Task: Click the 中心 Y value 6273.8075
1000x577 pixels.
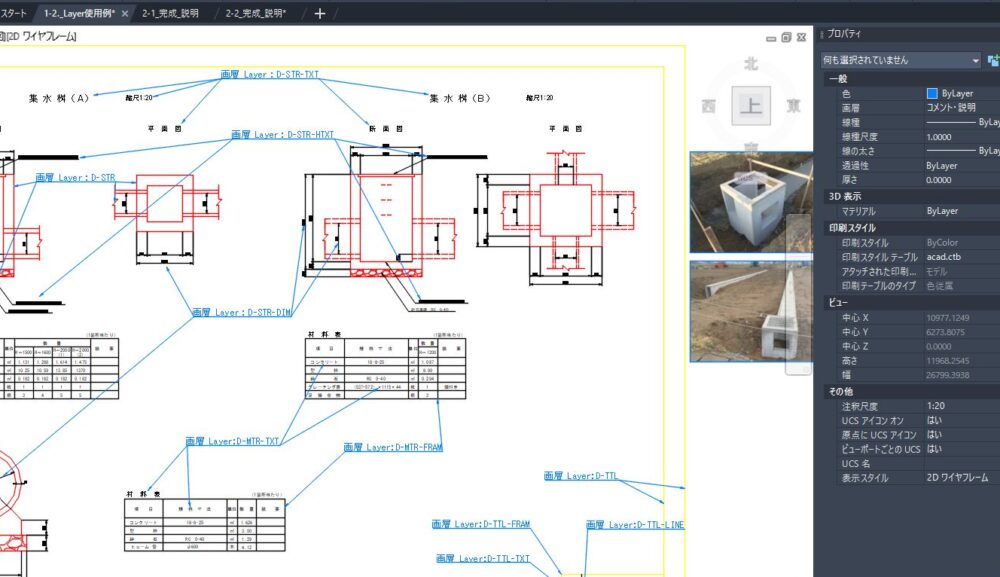Action: pos(945,332)
